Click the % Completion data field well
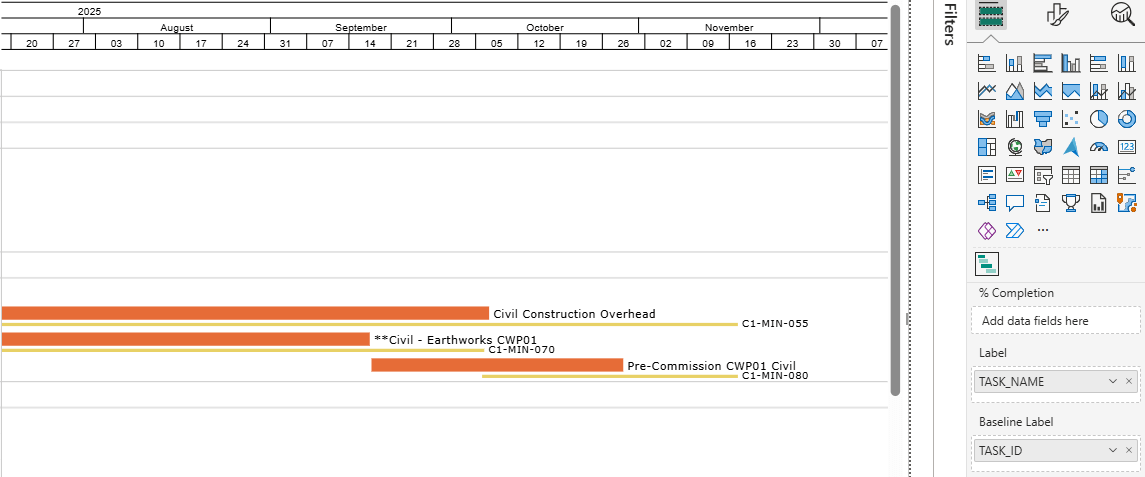This screenshot has width=1145, height=477. click(x=1055, y=321)
